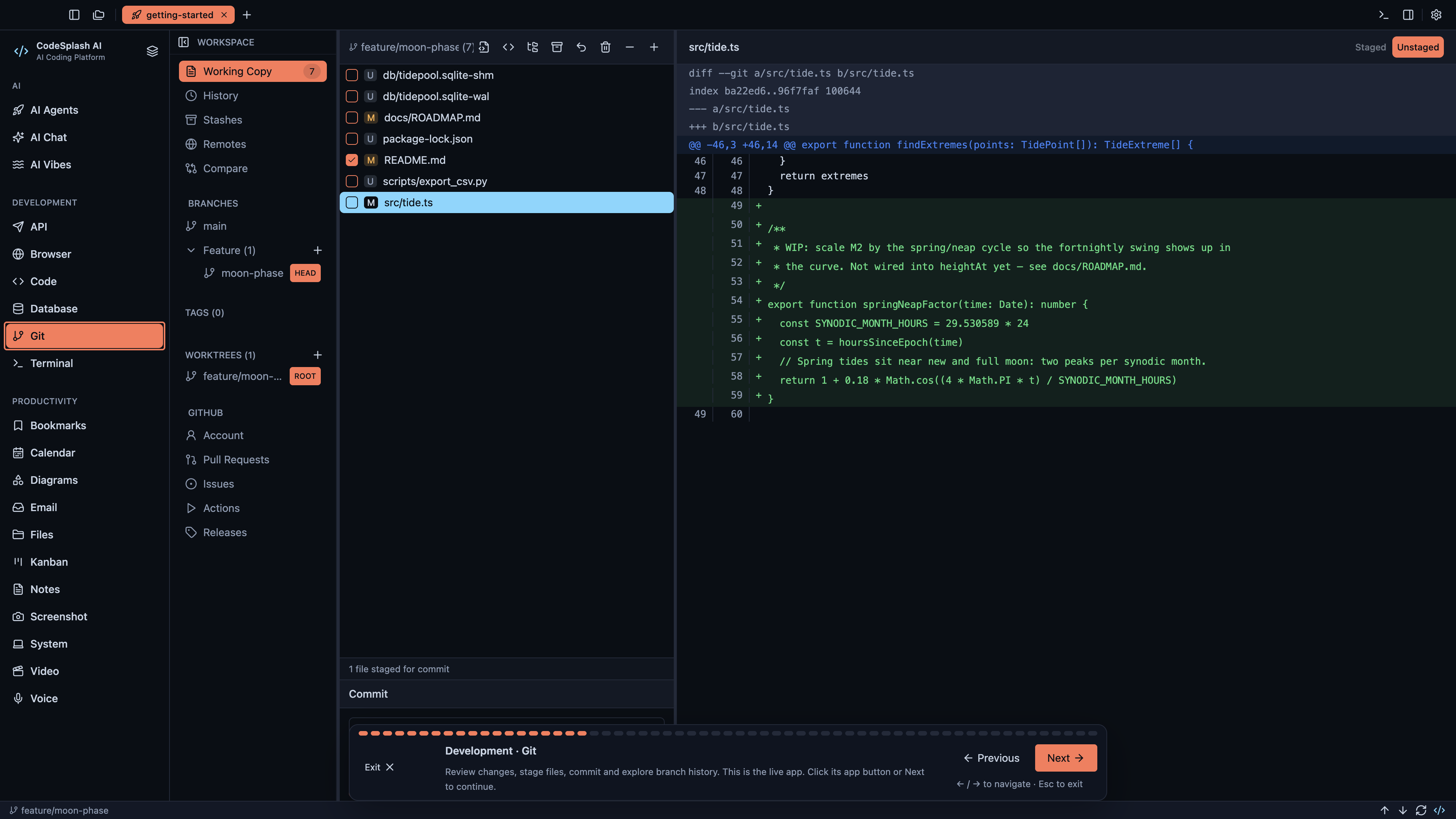1456x819 pixels.
Task: Click the refresh sync icon in status bar
Action: [x=1421, y=810]
